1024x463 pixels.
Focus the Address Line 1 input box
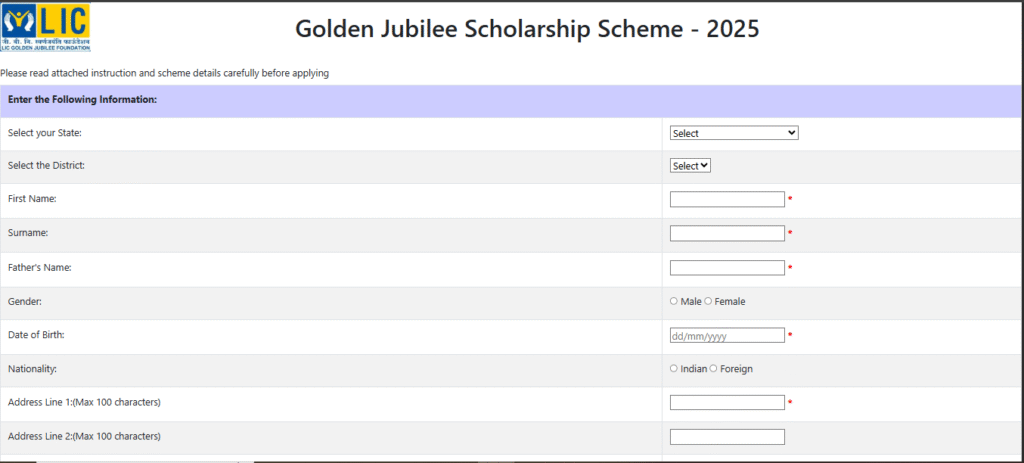click(x=727, y=403)
